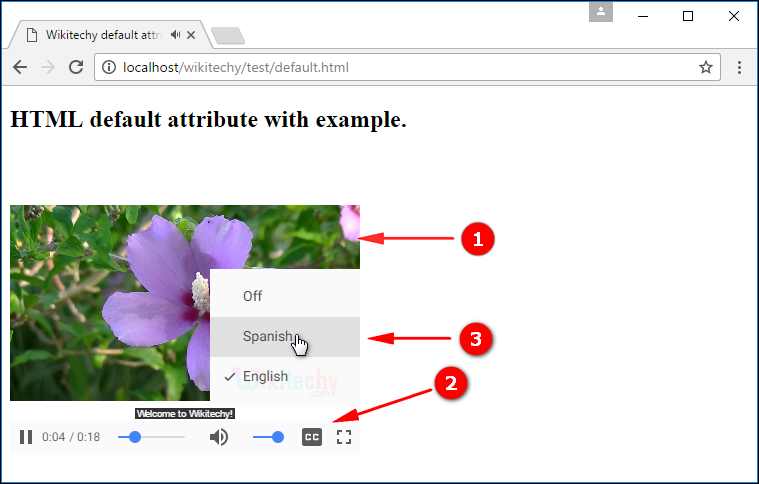Mute tab audio via speaker indicator
This screenshot has width=759, height=484.
[x=176, y=35]
